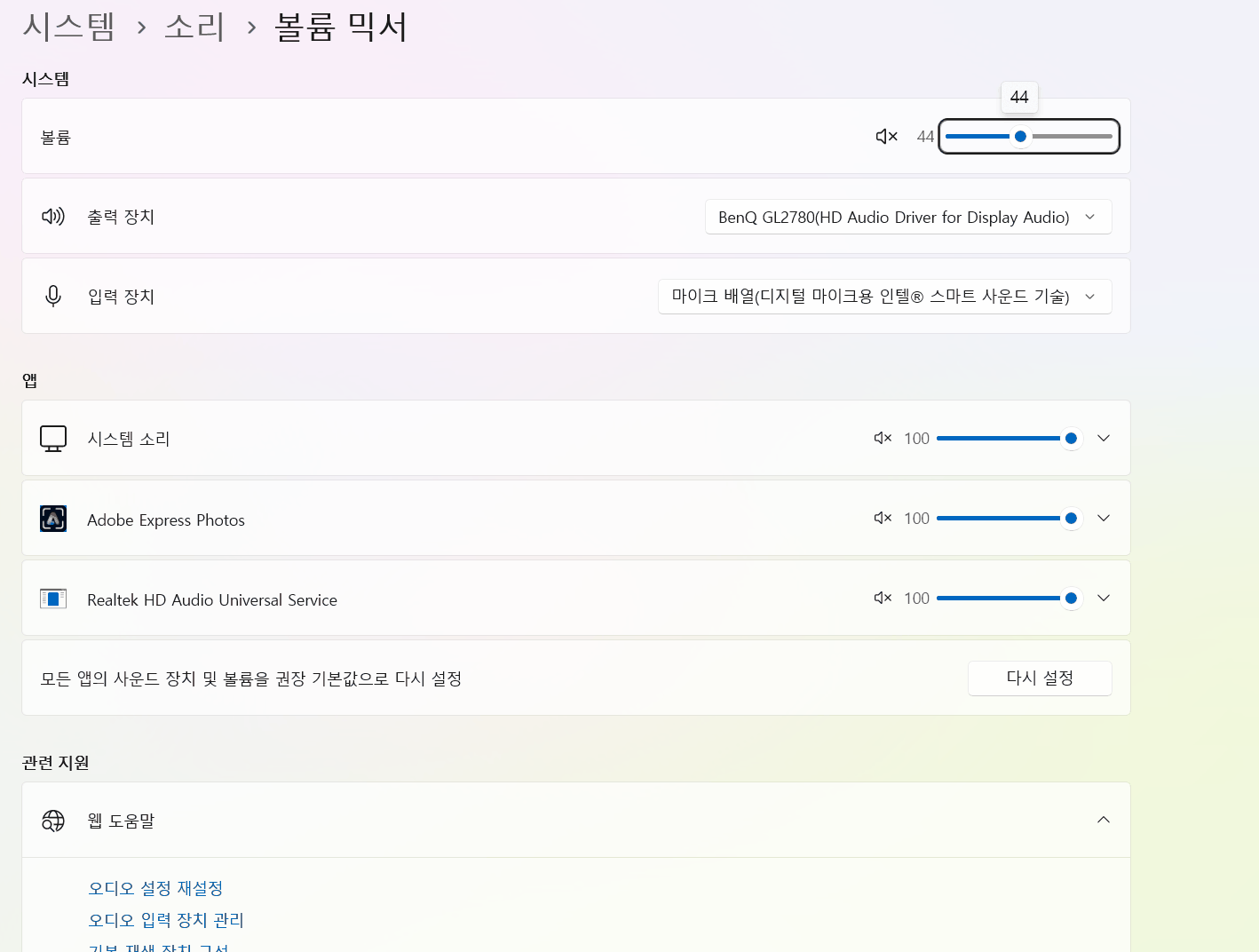Click the 입력 장치 label
The image size is (1259, 952).
(121, 297)
